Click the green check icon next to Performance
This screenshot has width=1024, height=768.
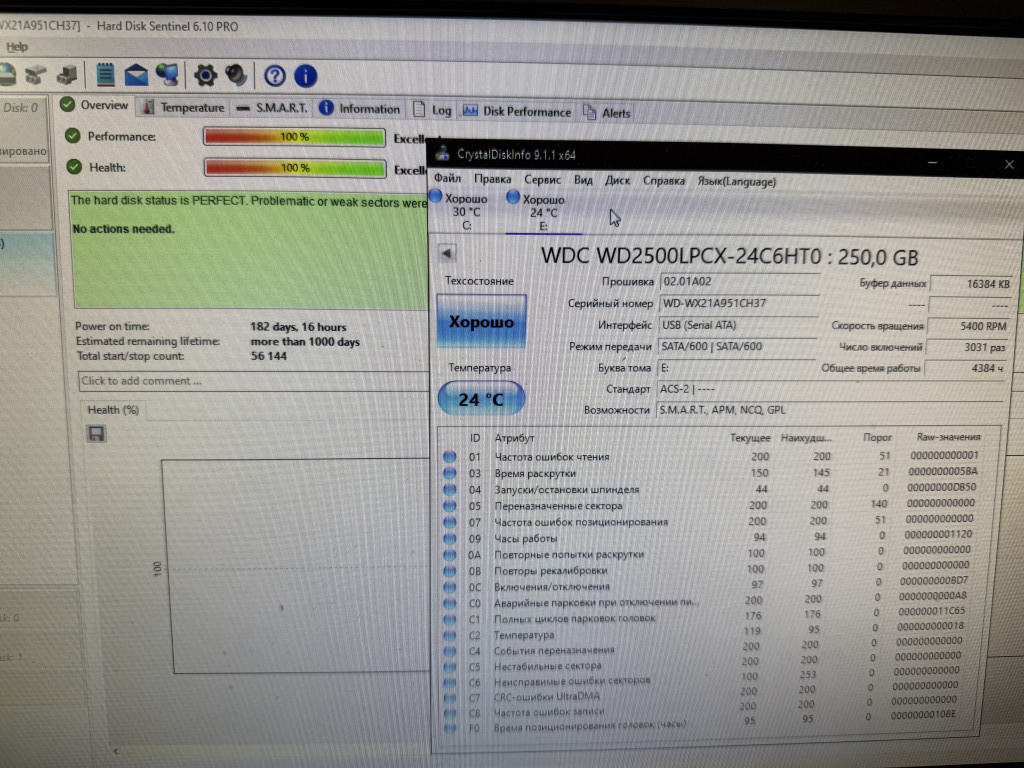click(x=72, y=136)
